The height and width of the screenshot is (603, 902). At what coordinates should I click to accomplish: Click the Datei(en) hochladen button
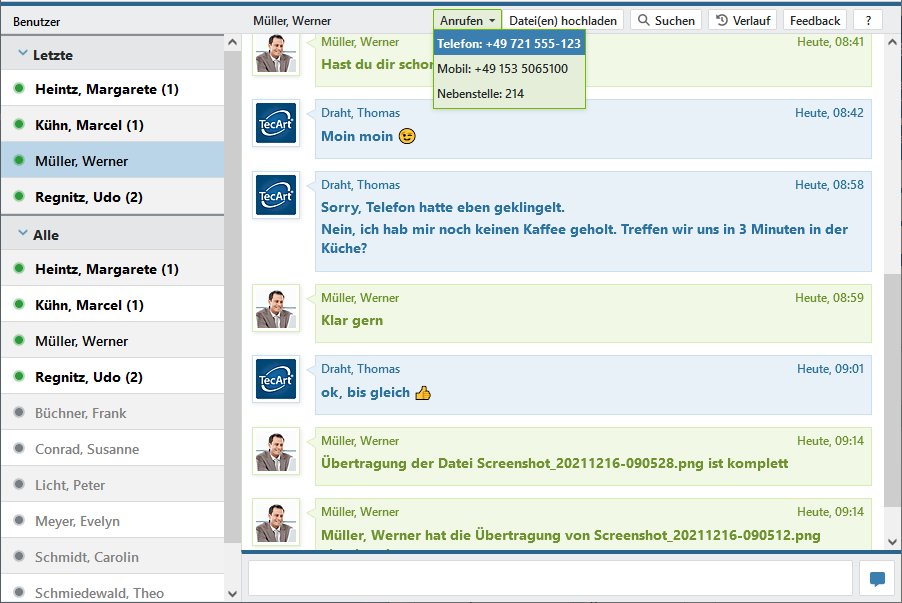point(563,20)
